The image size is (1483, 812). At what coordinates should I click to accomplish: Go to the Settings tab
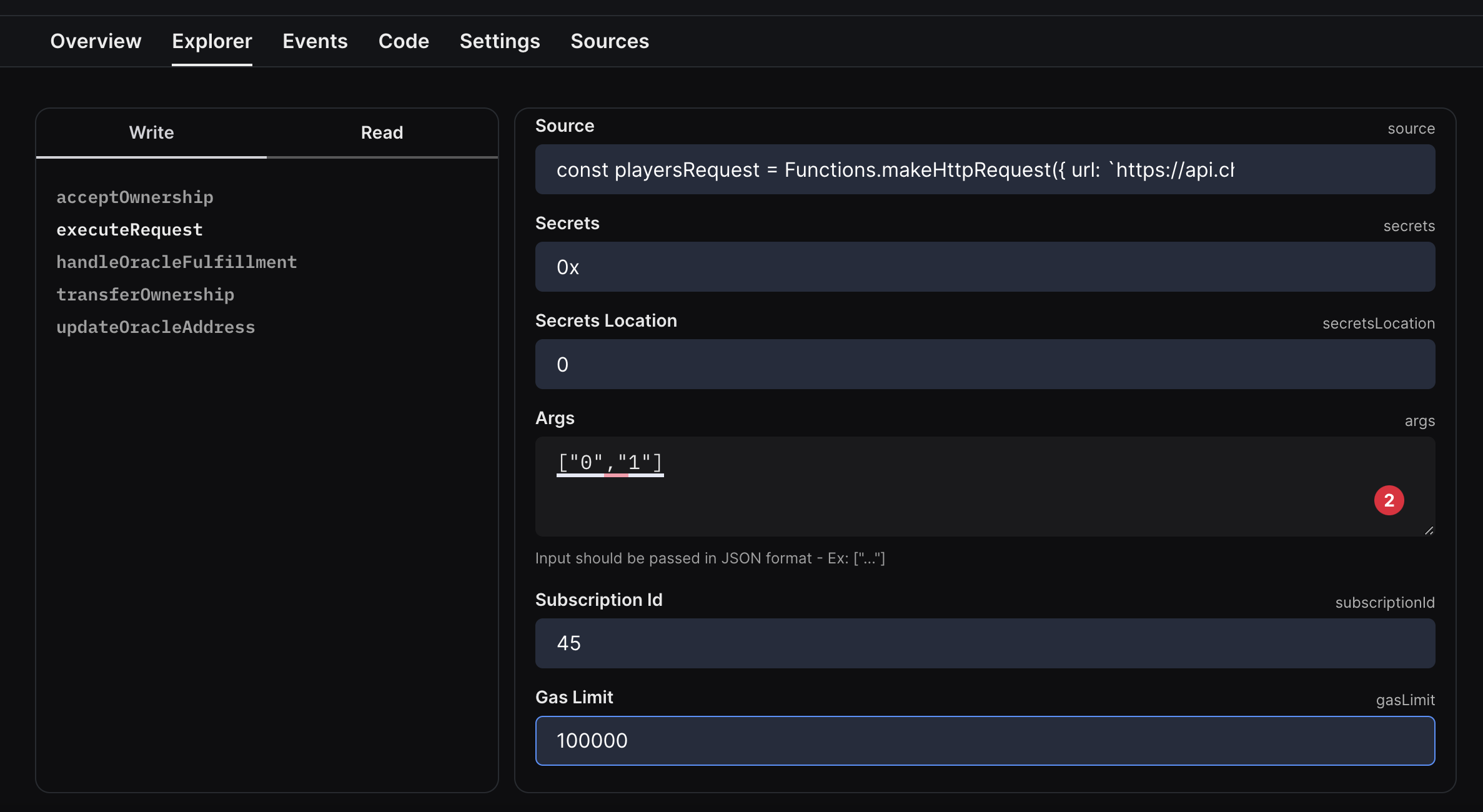click(500, 41)
